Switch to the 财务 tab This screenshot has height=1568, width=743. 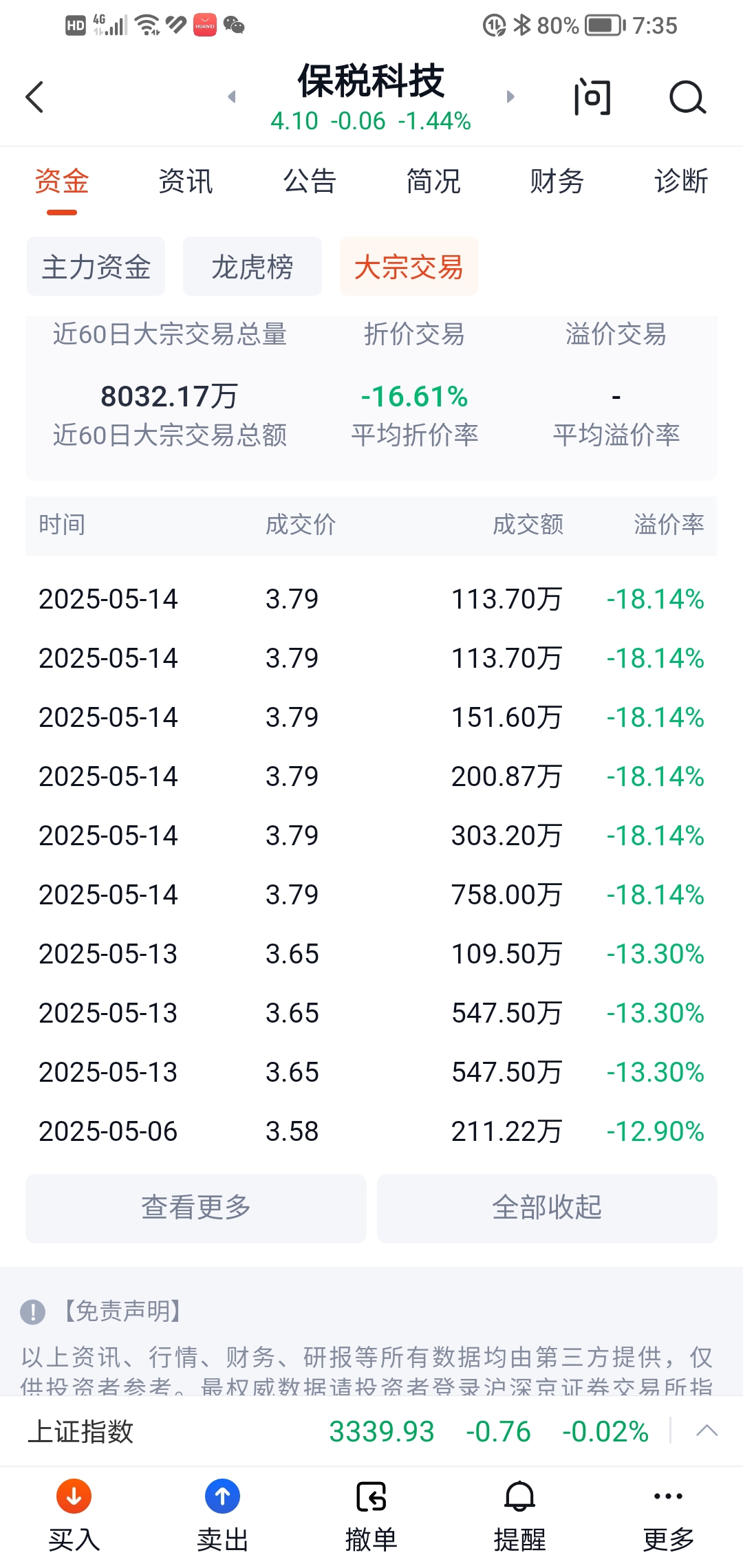[x=557, y=182]
